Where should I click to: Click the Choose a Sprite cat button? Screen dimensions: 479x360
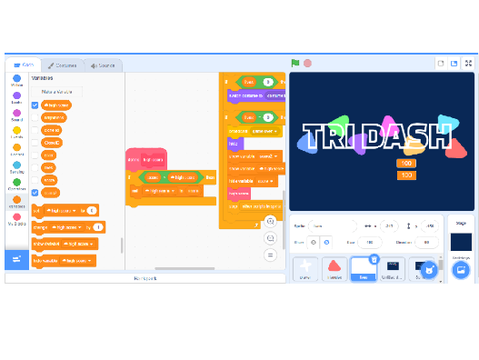(429, 270)
